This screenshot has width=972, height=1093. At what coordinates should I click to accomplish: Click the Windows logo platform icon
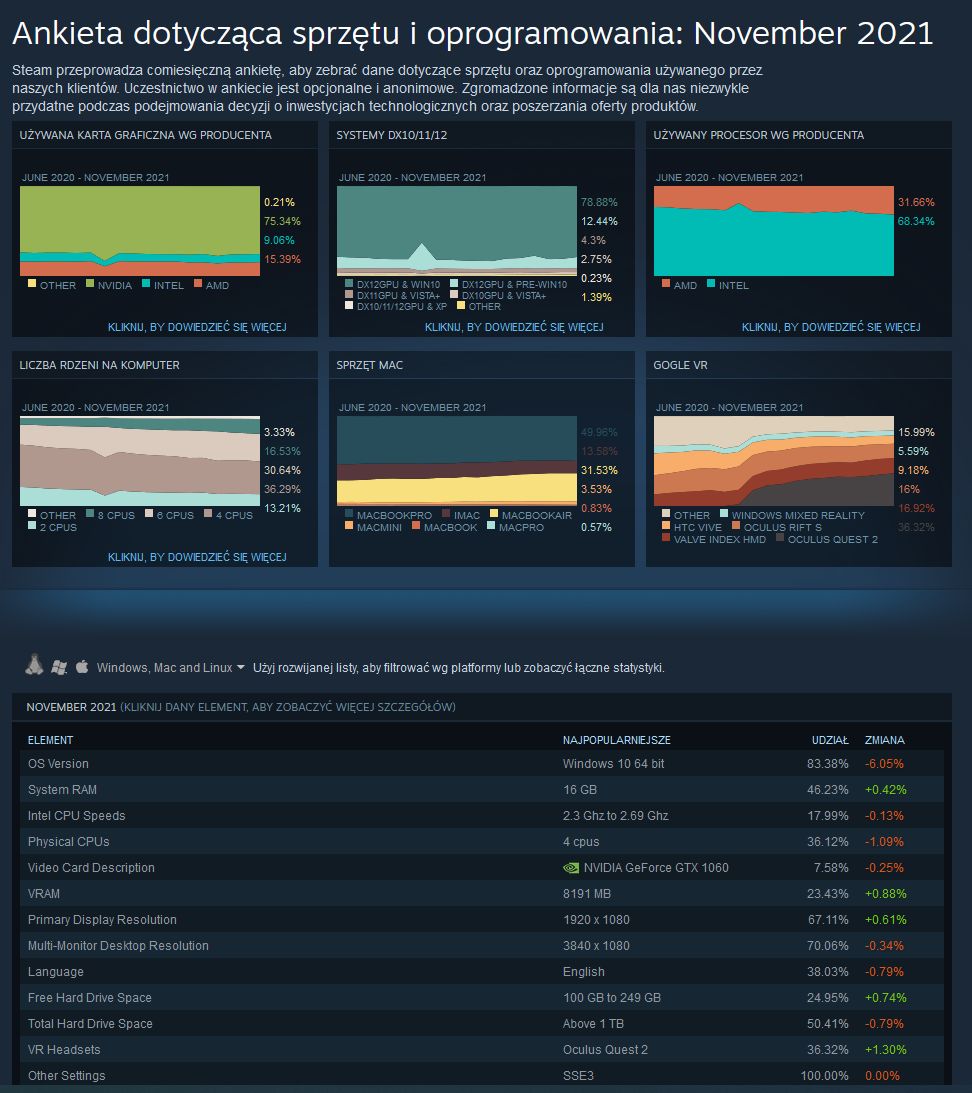tap(59, 667)
